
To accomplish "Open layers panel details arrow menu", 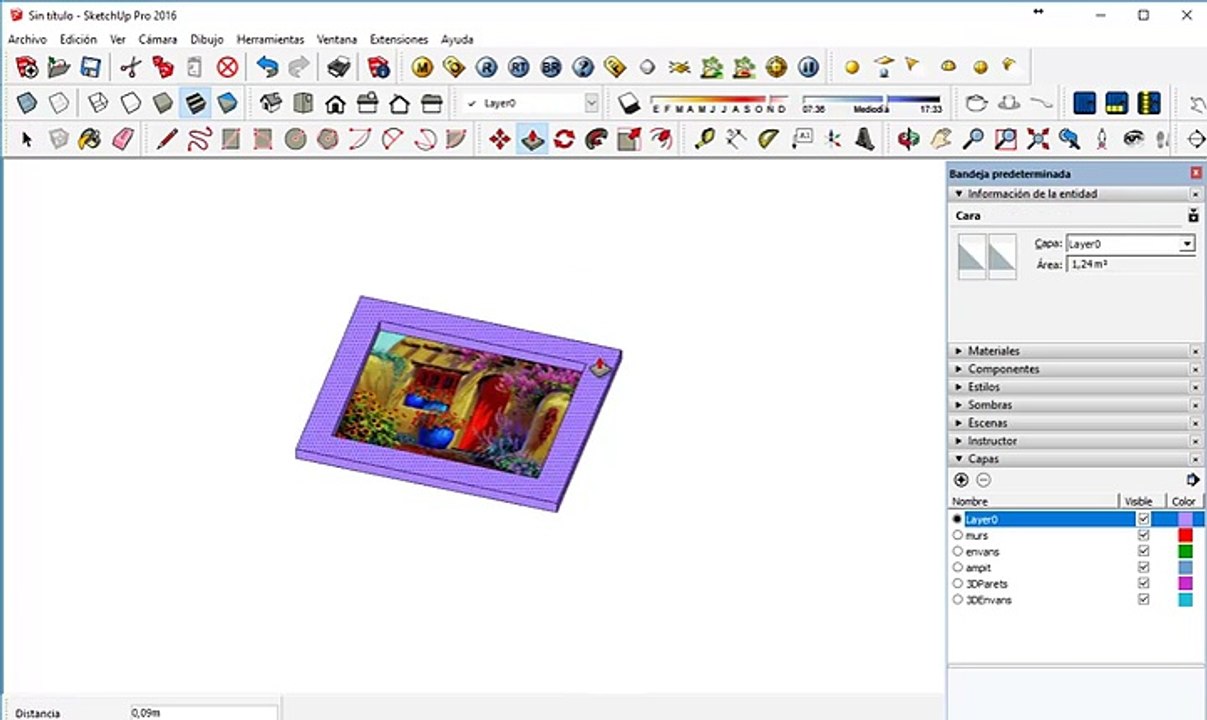I will (x=1192, y=480).
